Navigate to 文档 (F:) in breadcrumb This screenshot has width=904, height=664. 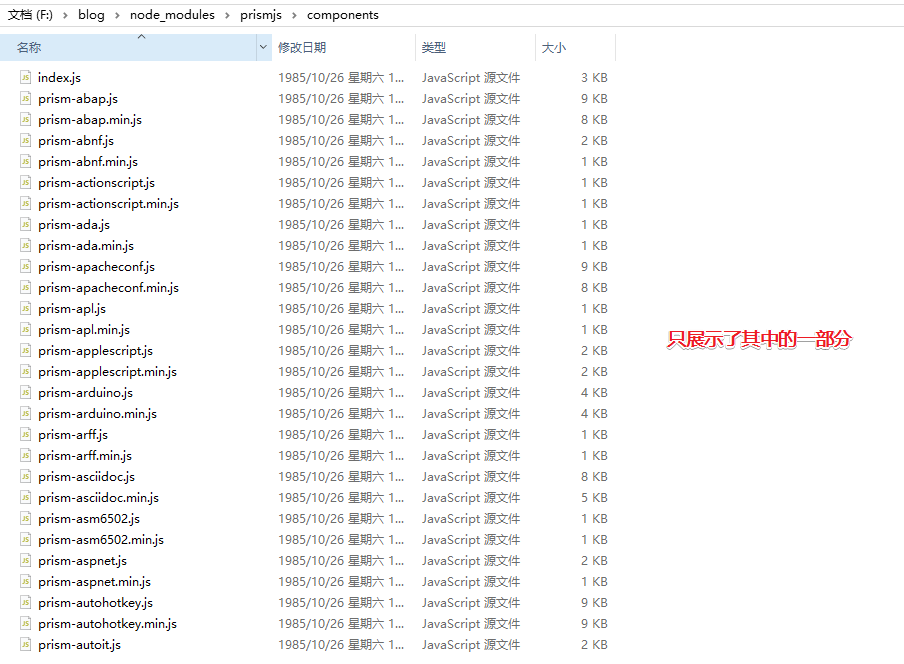pos(30,15)
